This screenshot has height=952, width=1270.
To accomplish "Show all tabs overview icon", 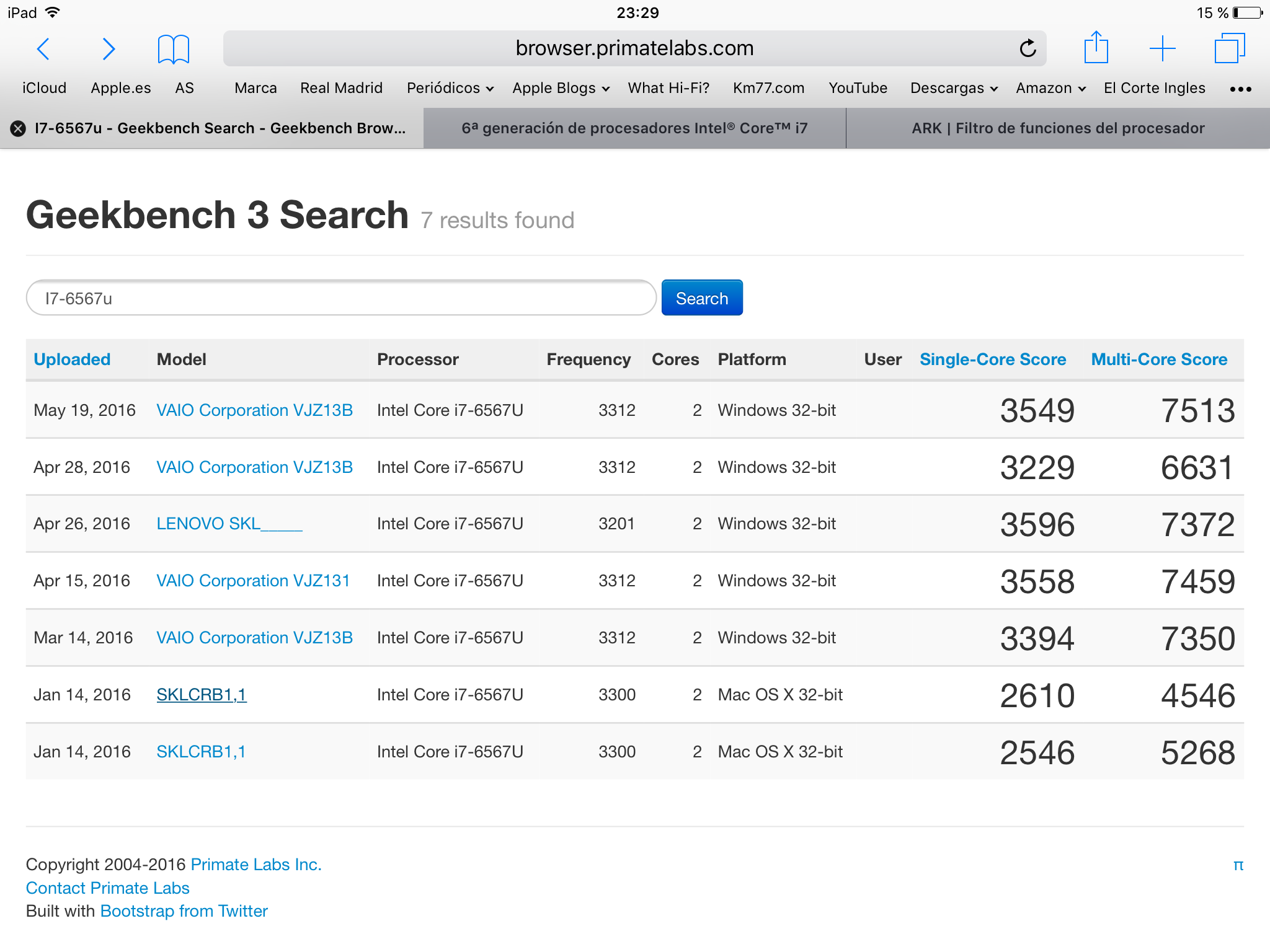I will pos(1229,48).
